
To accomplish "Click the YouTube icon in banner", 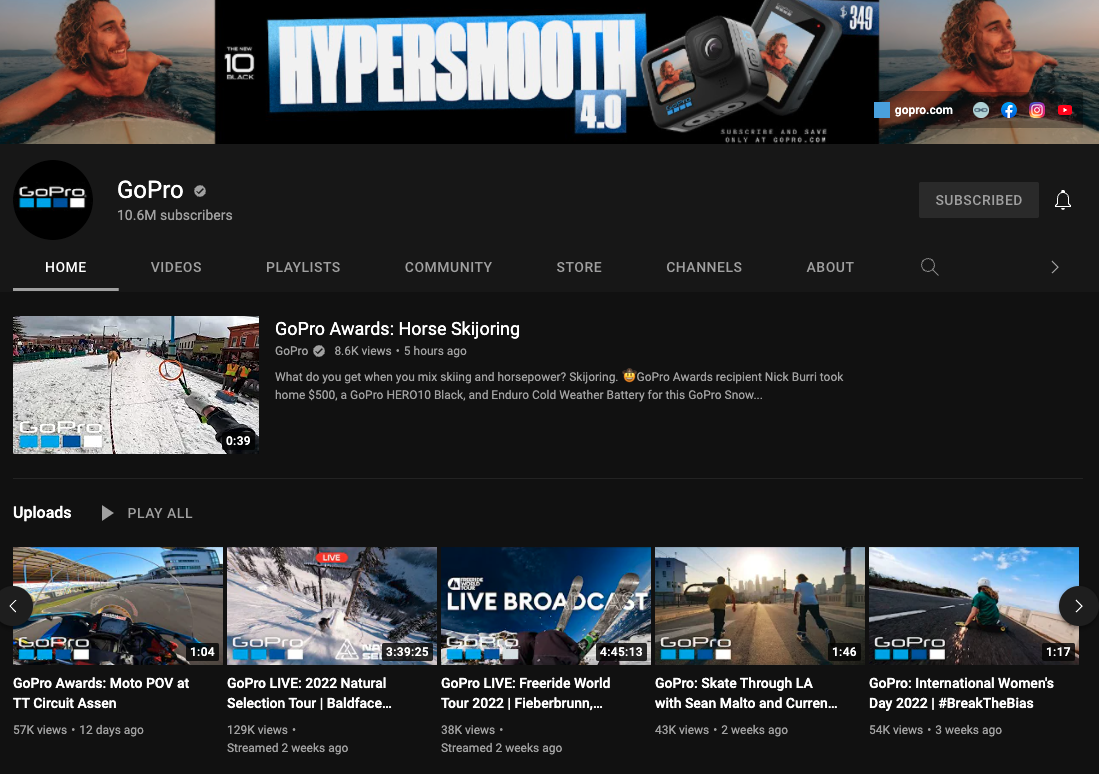I will pos(1065,111).
